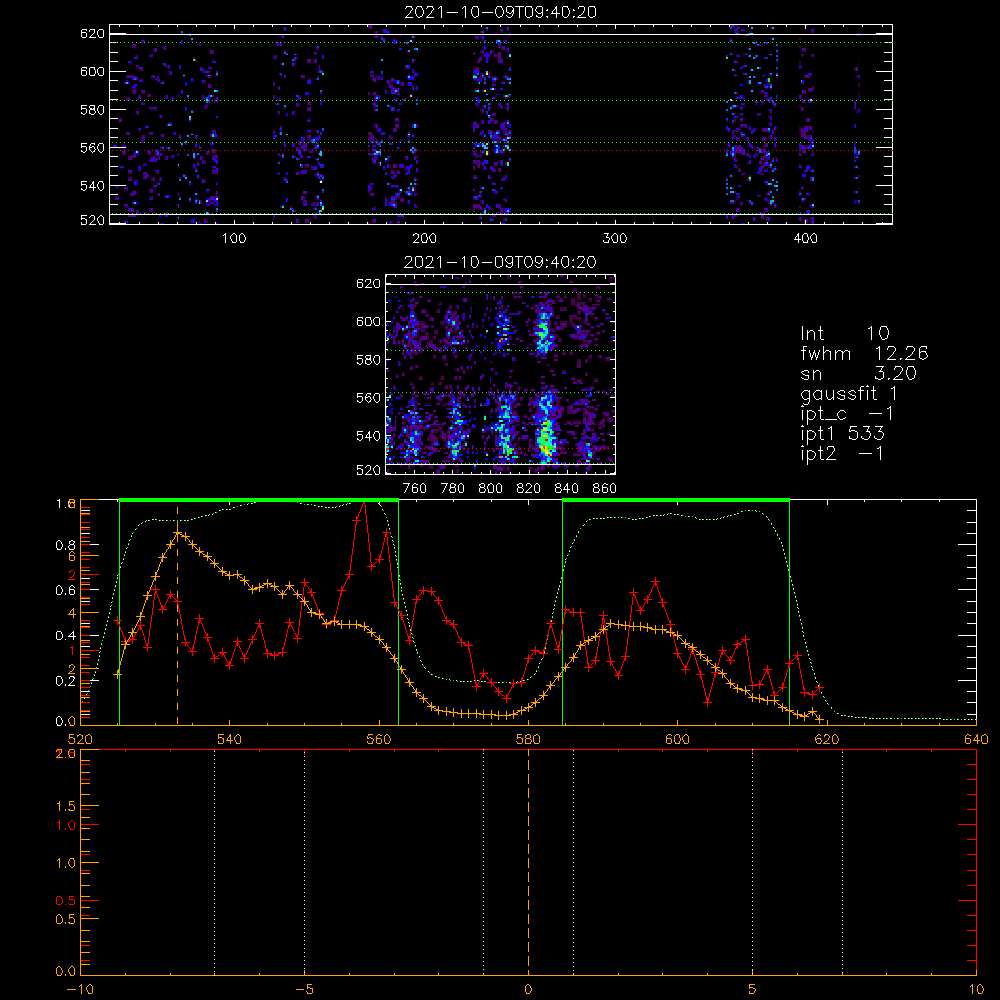Click the 0.2 y-axis label of profile plot
The image size is (1000, 1000).
pyautogui.click(x=65, y=681)
